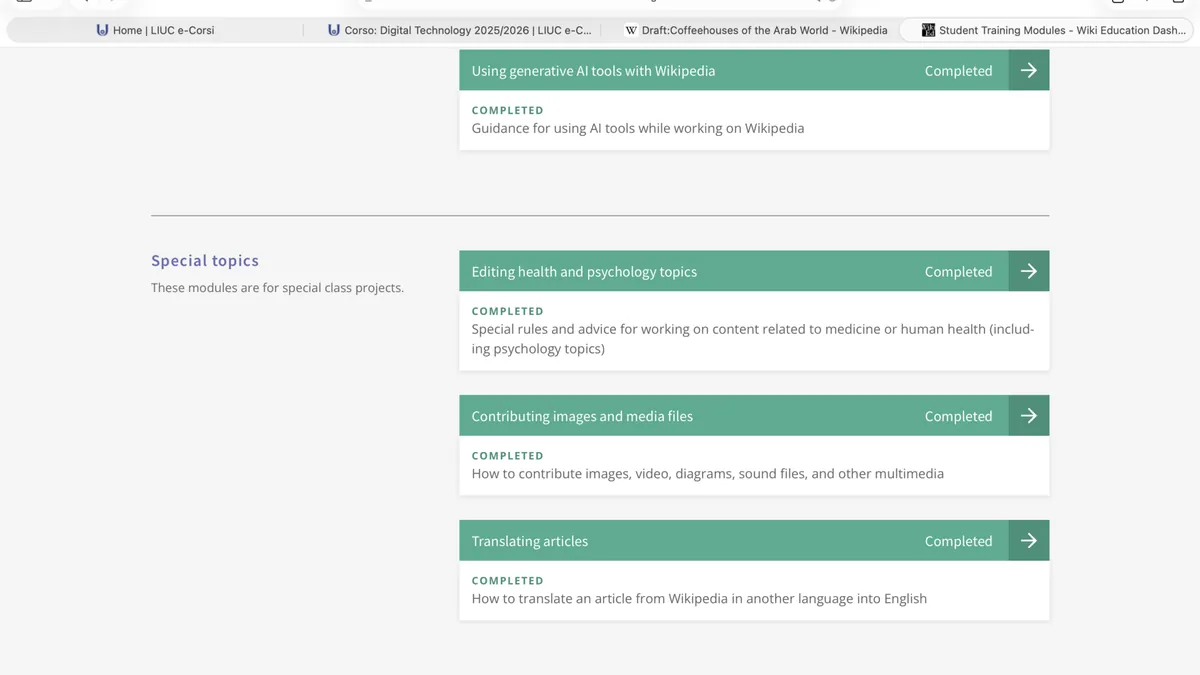Click the uppercase COMPLETED label above 'How to translate an article'
1200x675 pixels.
508,581
